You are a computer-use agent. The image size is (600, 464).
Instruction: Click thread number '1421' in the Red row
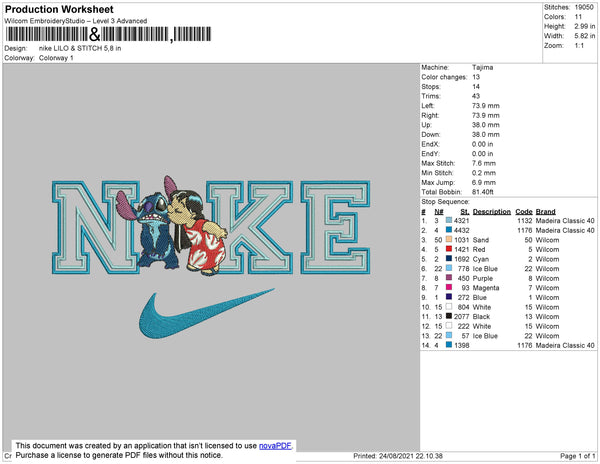pos(461,249)
